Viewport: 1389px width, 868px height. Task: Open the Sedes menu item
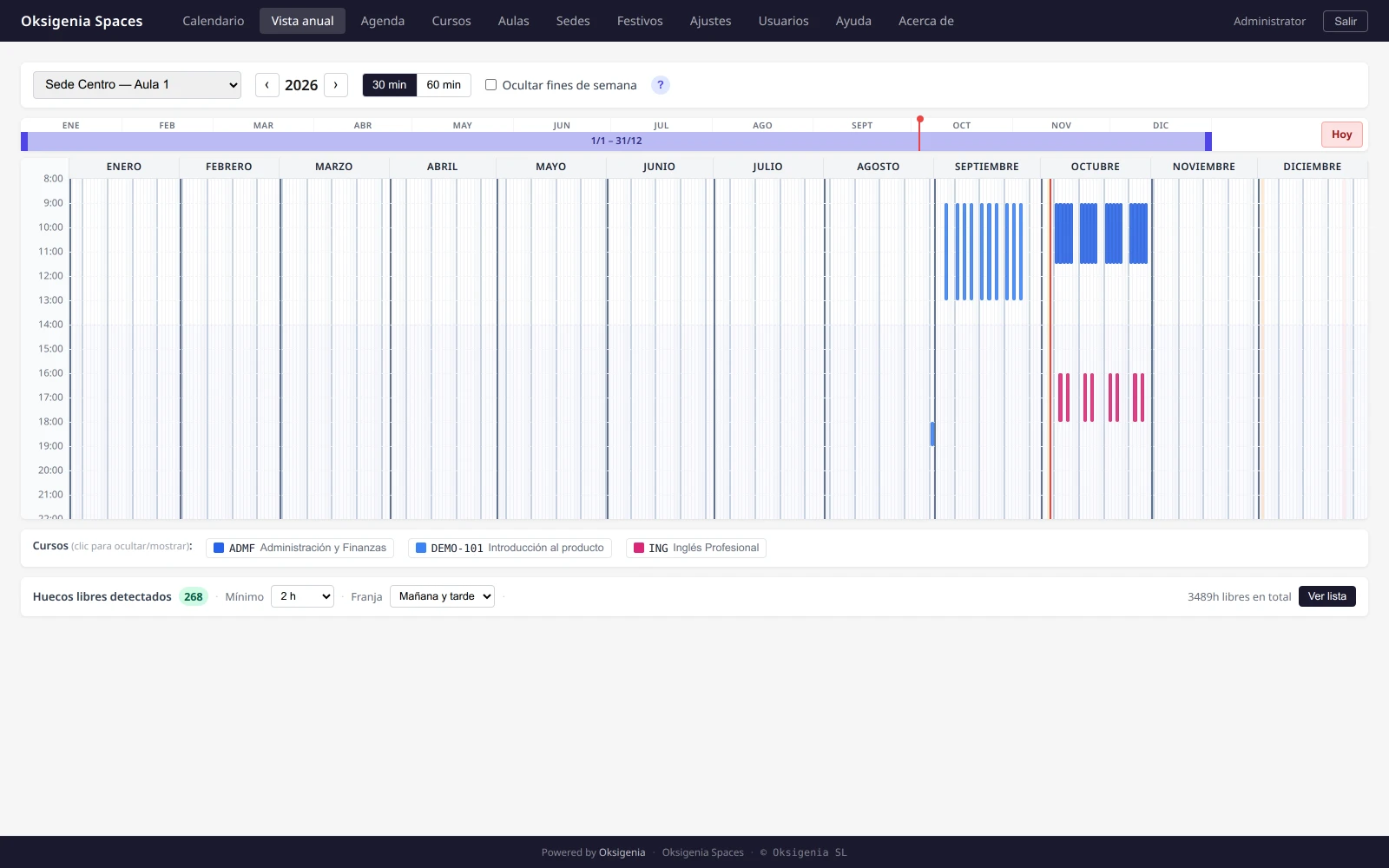click(x=573, y=21)
